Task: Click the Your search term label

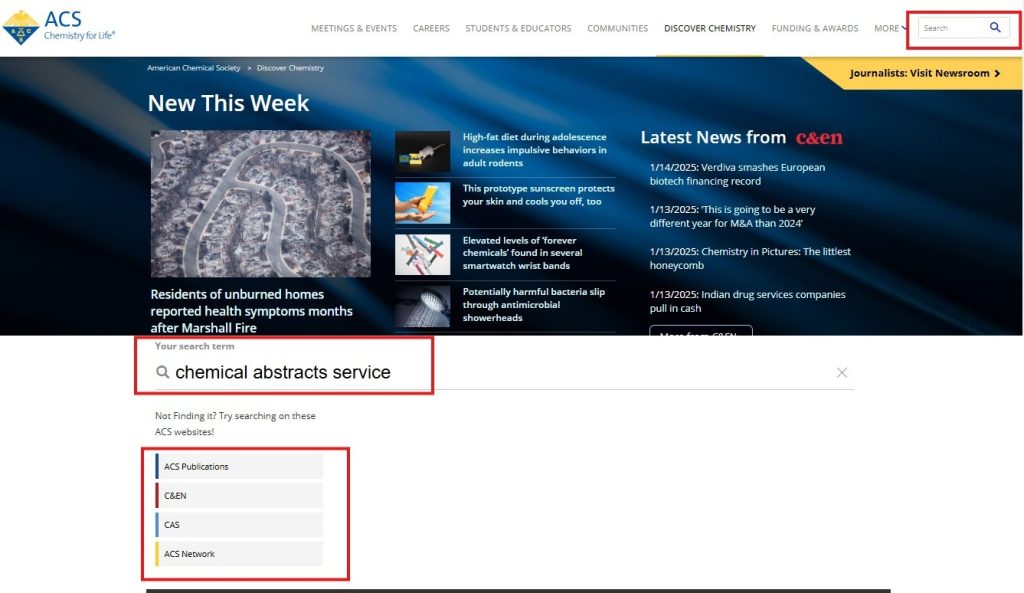Action: pos(195,346)
